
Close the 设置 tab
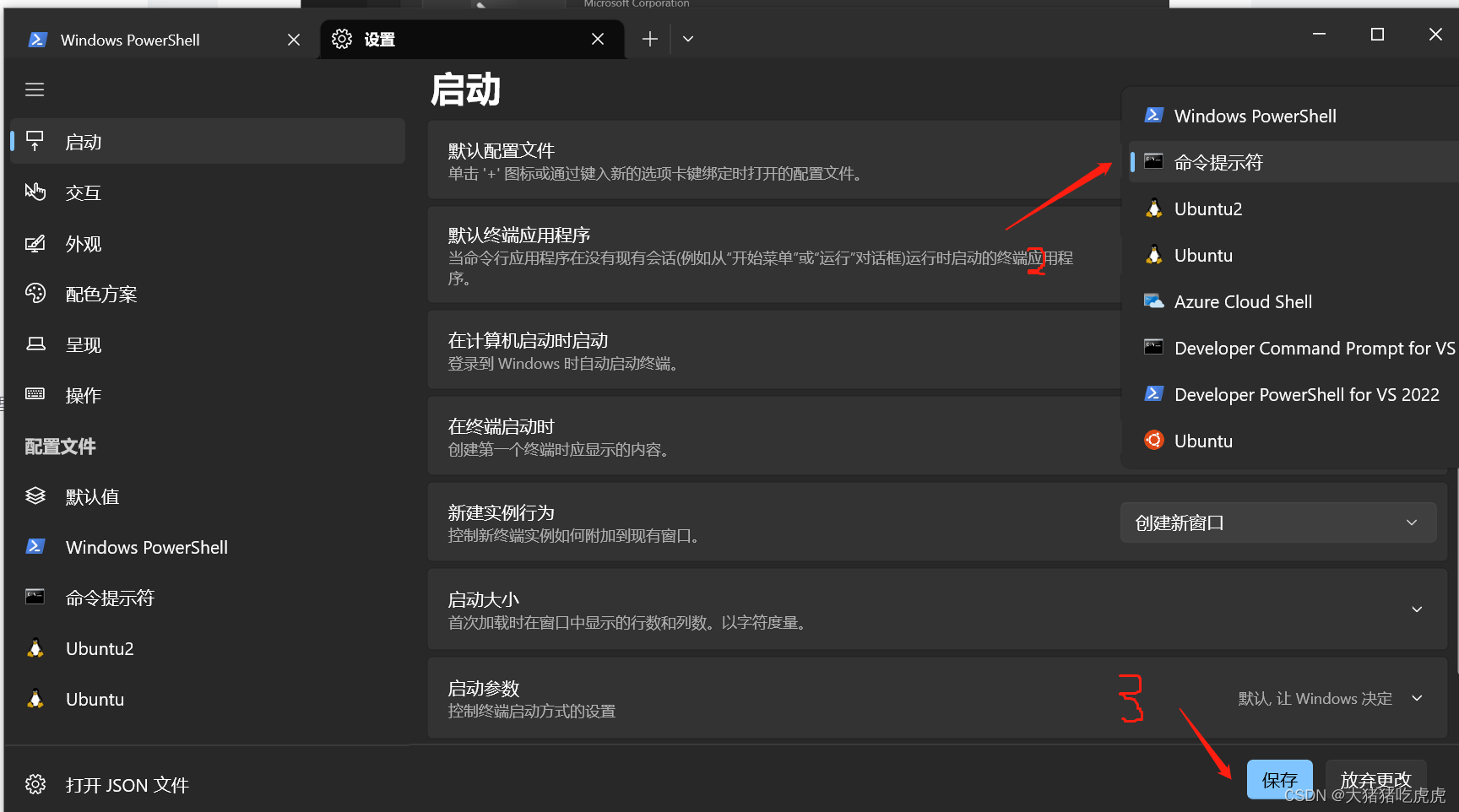598,39
